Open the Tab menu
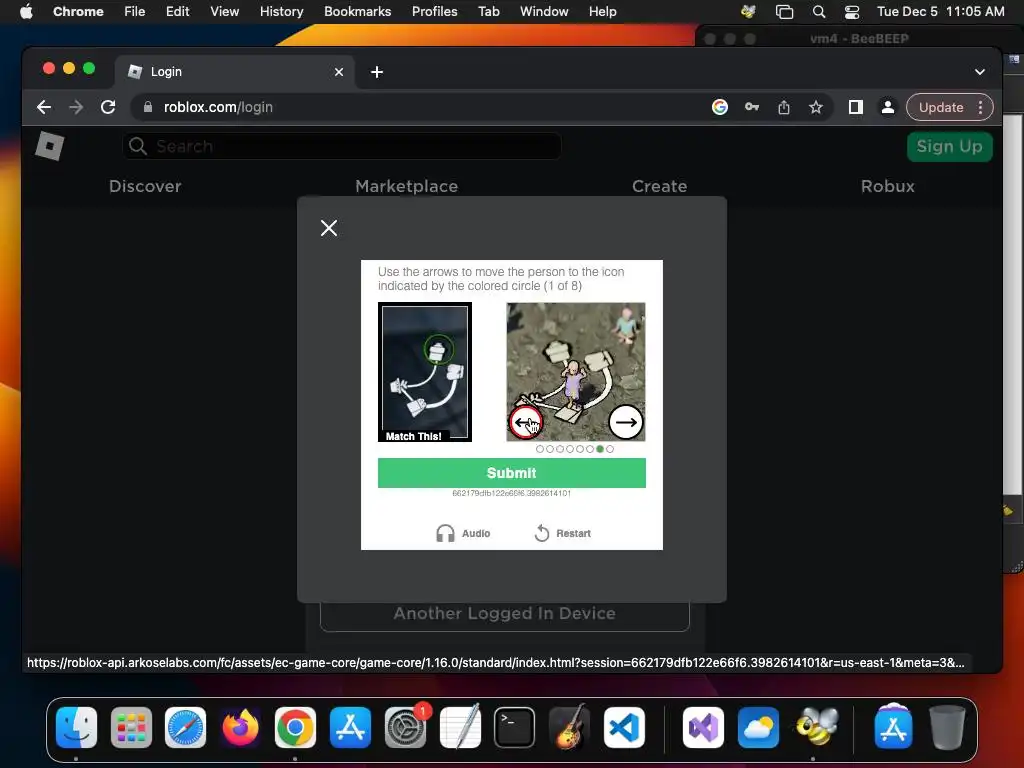This screenshot has height=768, width=1024. tap(488, 12)
